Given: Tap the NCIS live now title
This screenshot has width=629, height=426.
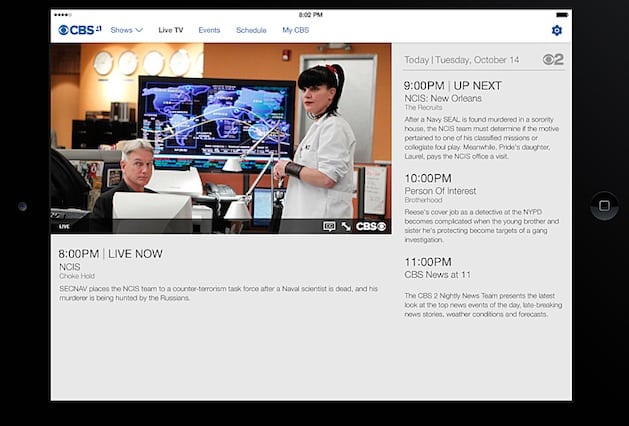Looking at the screenshot, I should [x=70, y=267].
